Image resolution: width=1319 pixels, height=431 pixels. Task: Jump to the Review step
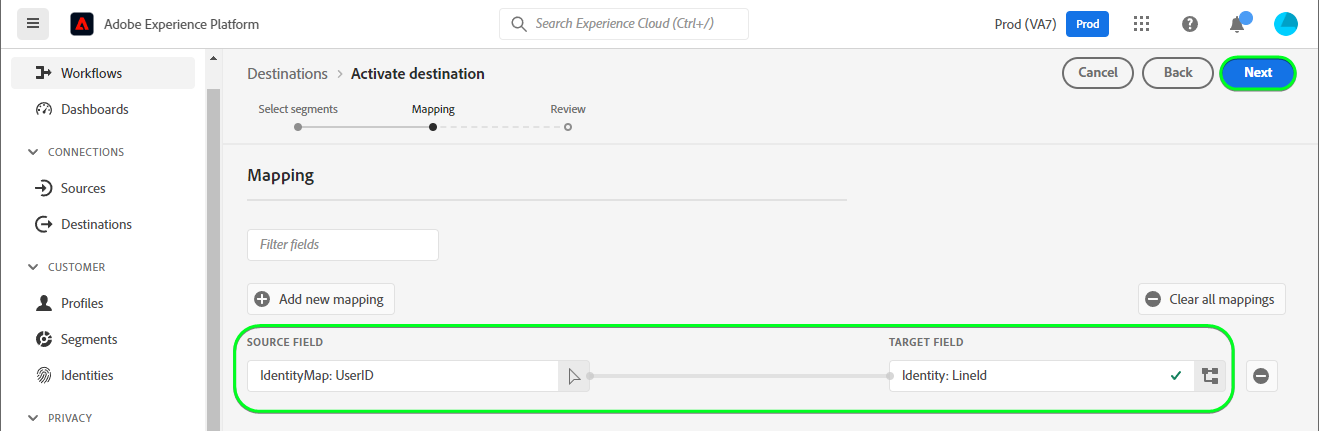coord(567,127)
